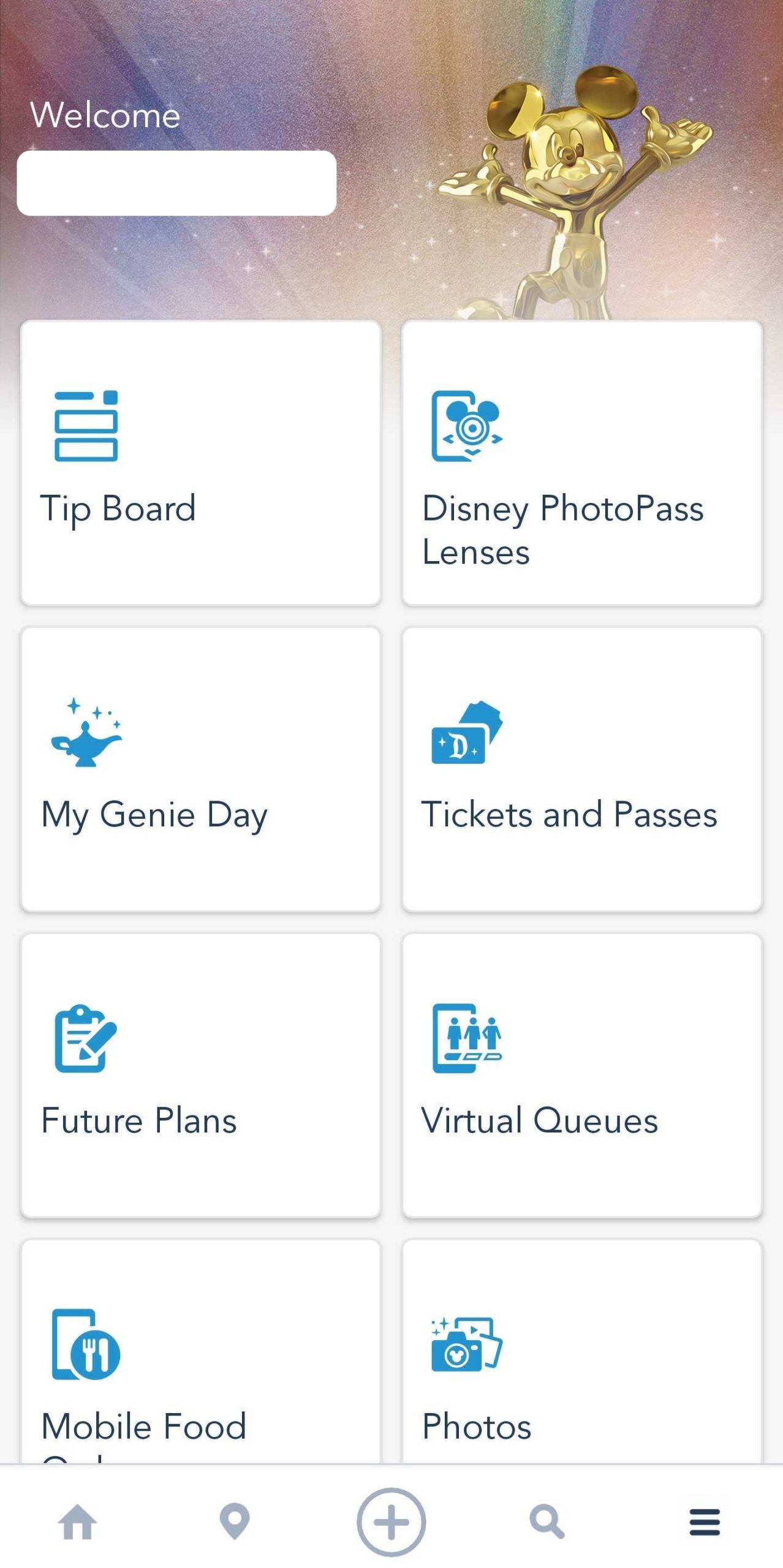Click the Tickets and Passes text
Screen dimensions: 783x1568
tap(569, 815)
